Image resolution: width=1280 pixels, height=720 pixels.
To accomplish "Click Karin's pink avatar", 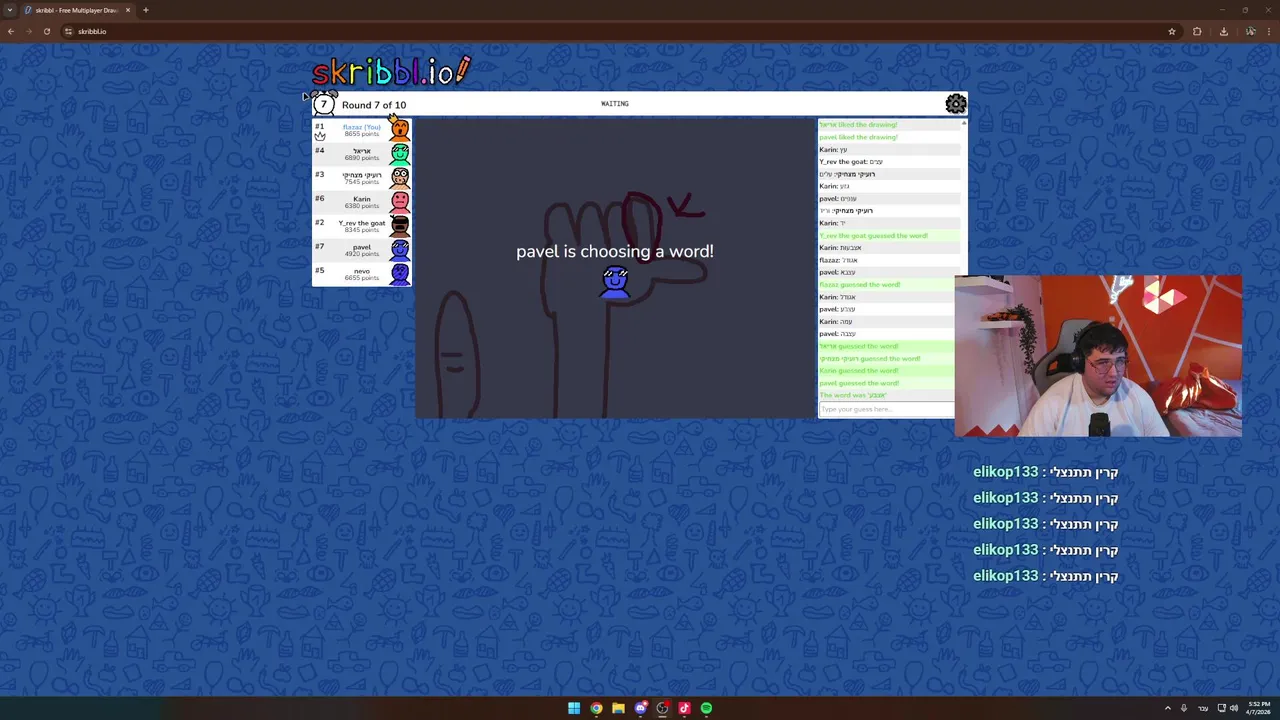I will click(400, 201).
